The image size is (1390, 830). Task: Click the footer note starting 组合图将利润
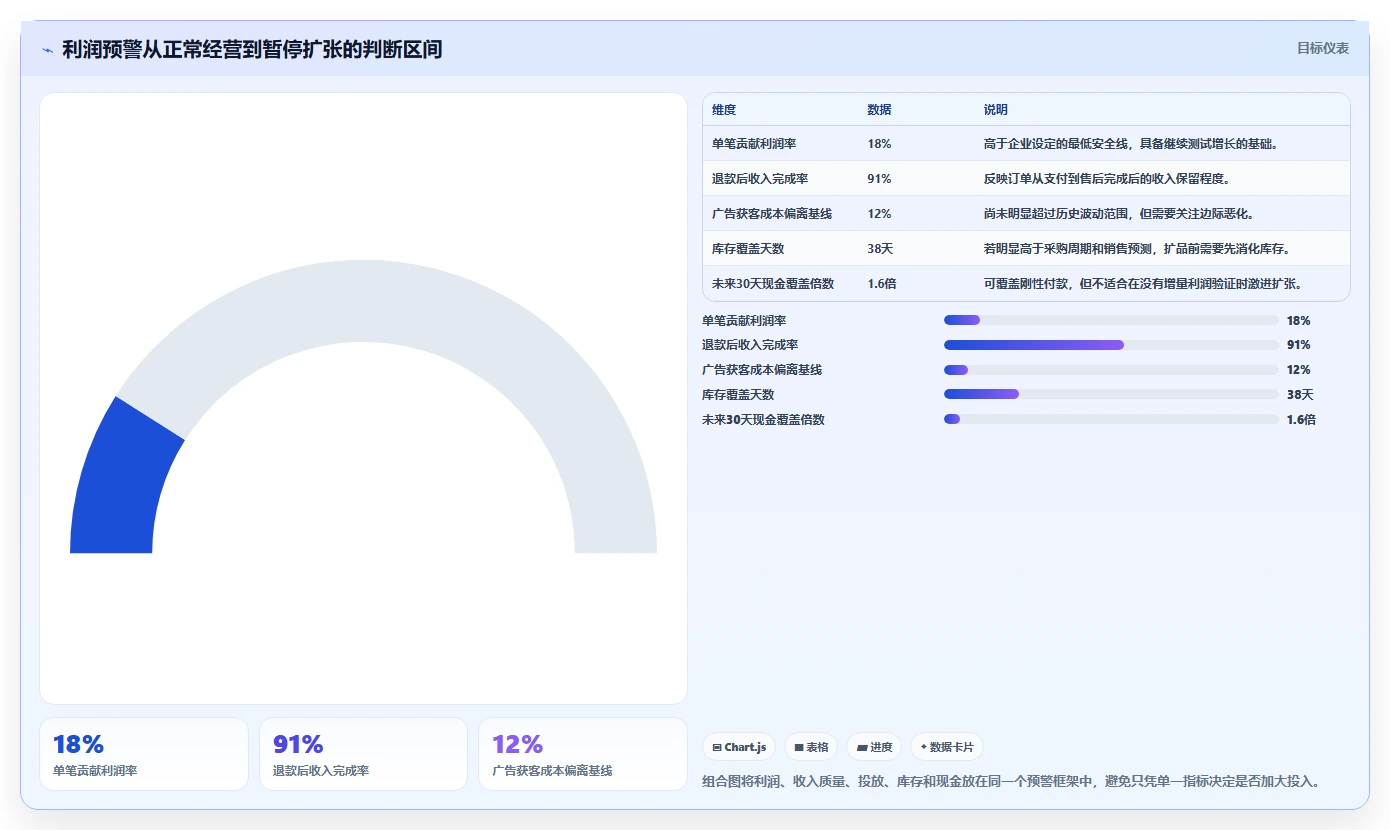(x=1012, y=781)
